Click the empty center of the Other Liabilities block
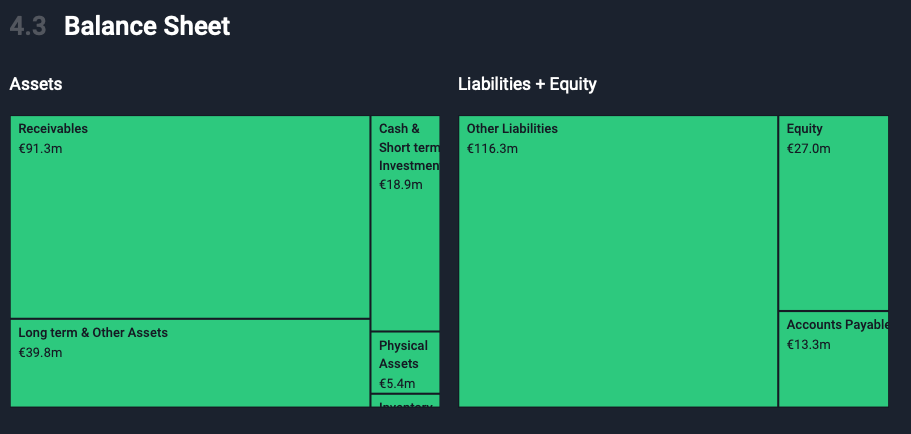This screenshot has width=911, height=434. [x=618, y=270]
